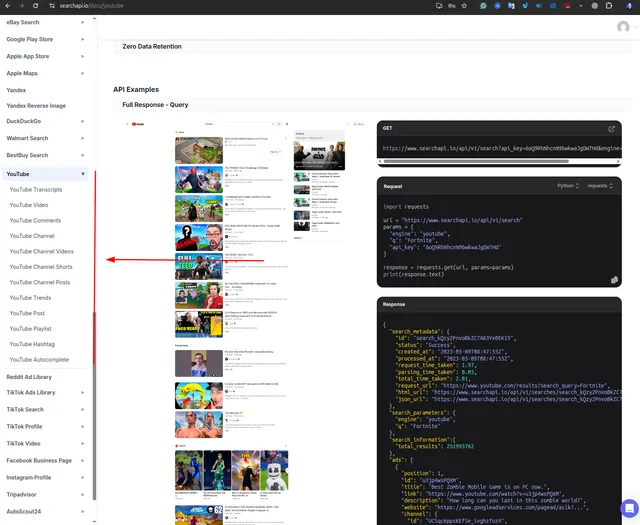Image resolution: width=640 pixels, height=525 pixels.
Task: Go back to the previous browser page
Action: point(7,6)
